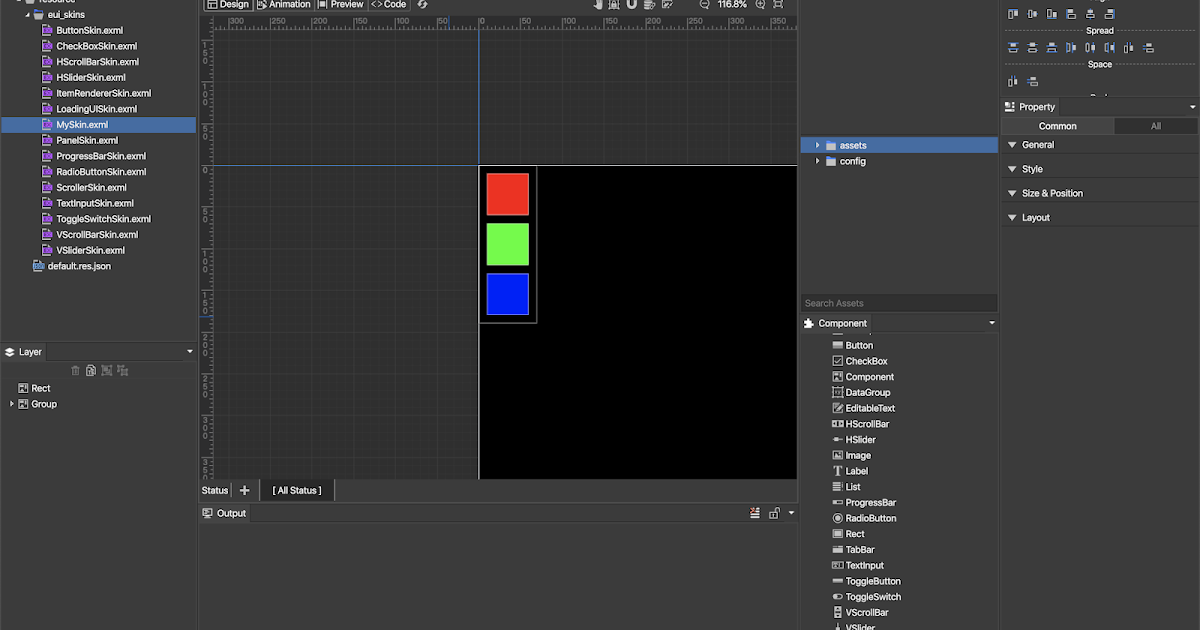This screenshot has height=630, width=1200.
Task: Click the horizontal space distribution icon under Space
Action: click(x=1011, y=81)
